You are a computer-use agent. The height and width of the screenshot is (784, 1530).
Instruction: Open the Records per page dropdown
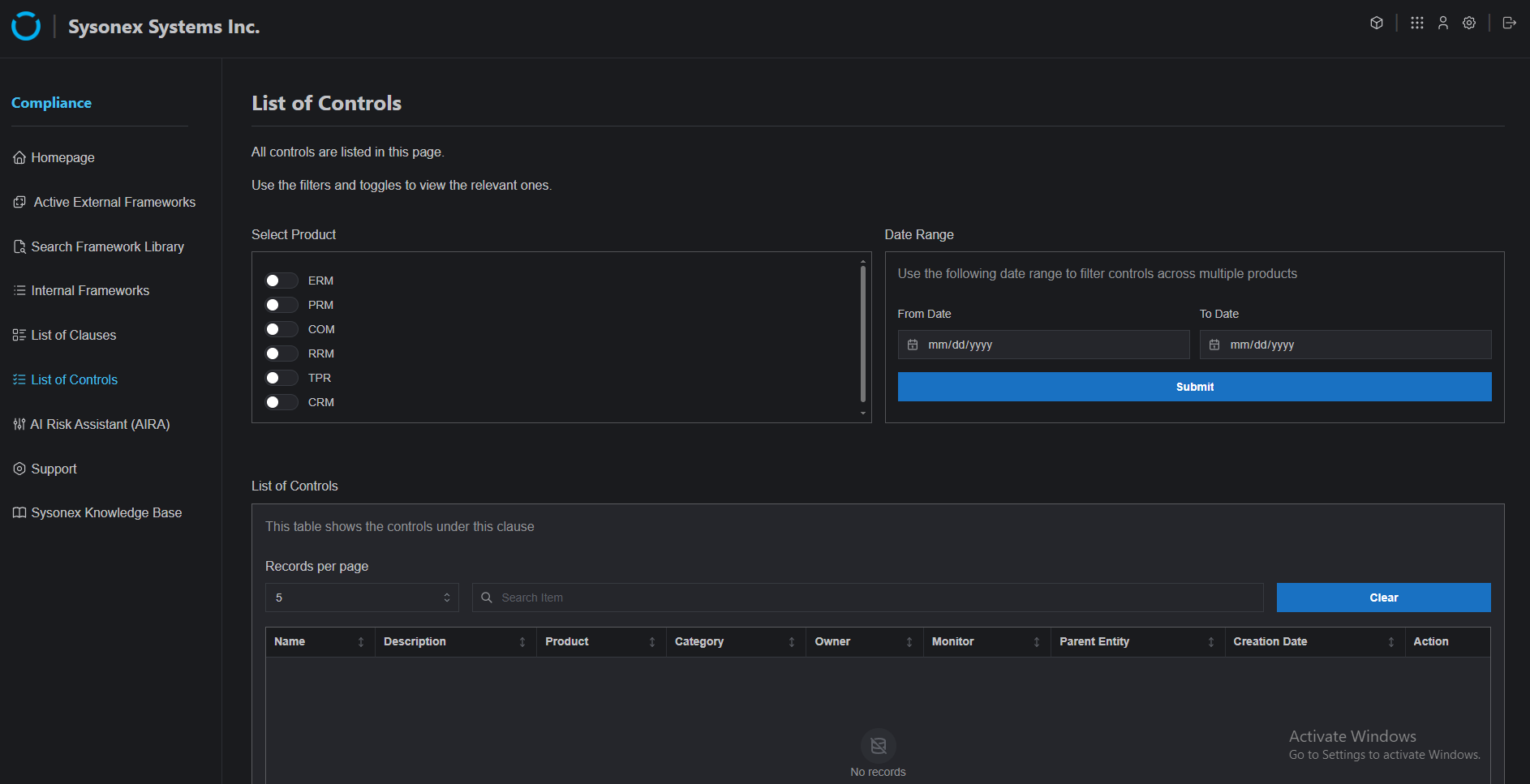pyautogui.click(x=362, y=598)
